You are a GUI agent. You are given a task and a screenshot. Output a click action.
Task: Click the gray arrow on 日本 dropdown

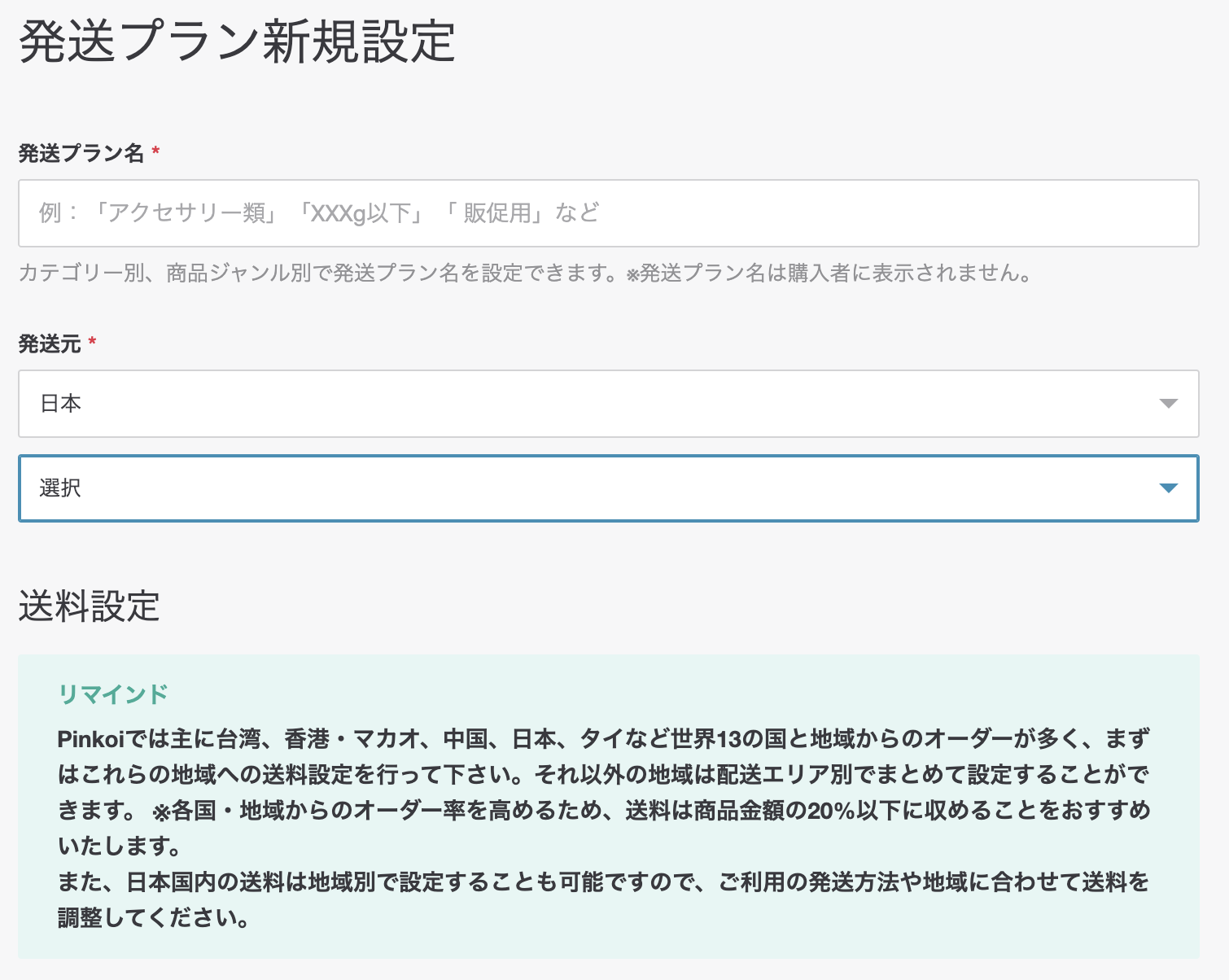click(x=1168, y=404)
